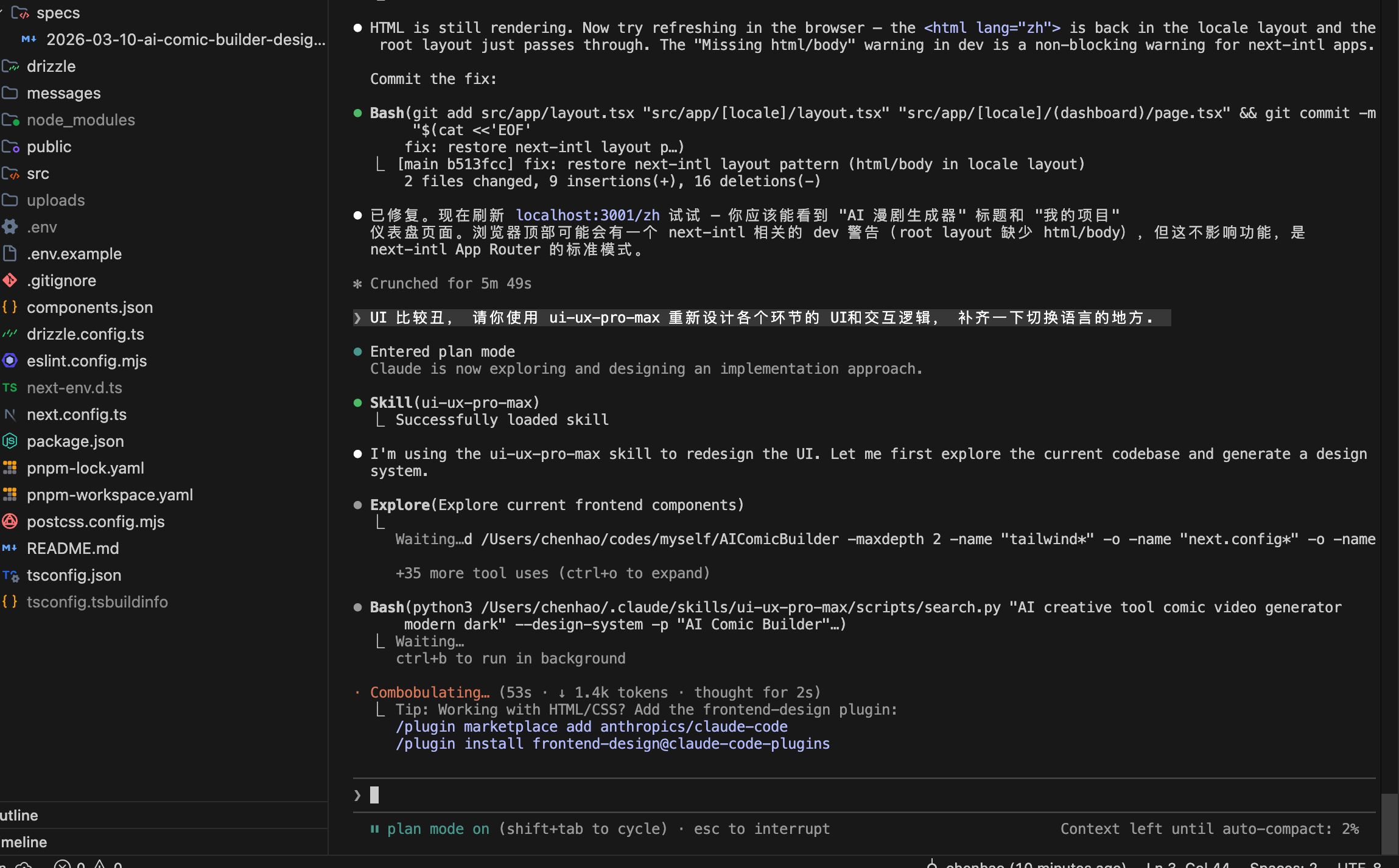Click the node_modules folder icon
The width and height of the screenshot is (1399, 868).
[10, 120]
